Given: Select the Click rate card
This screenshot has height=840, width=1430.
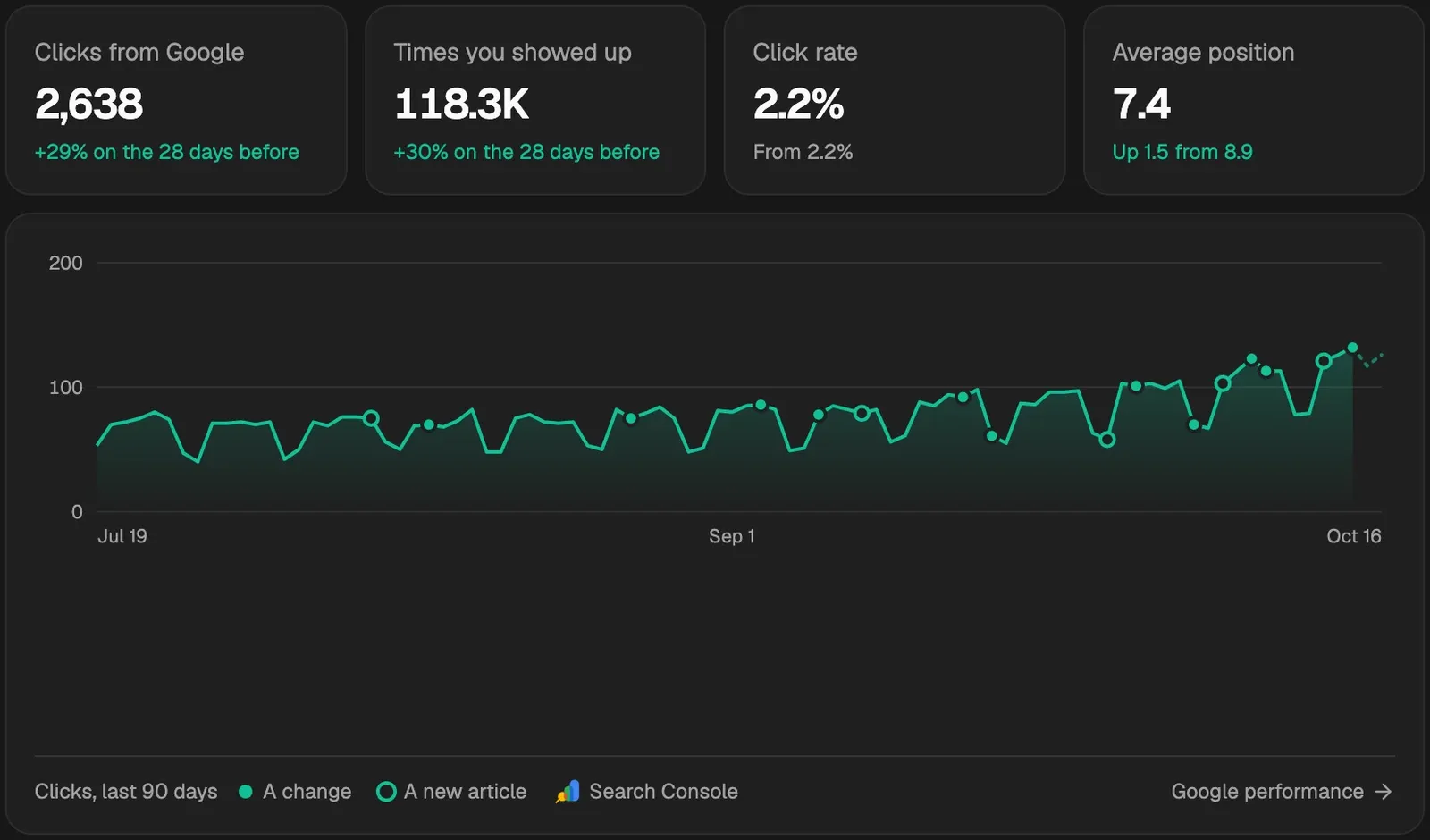Looking at the screenshot, I should [895, 100].
